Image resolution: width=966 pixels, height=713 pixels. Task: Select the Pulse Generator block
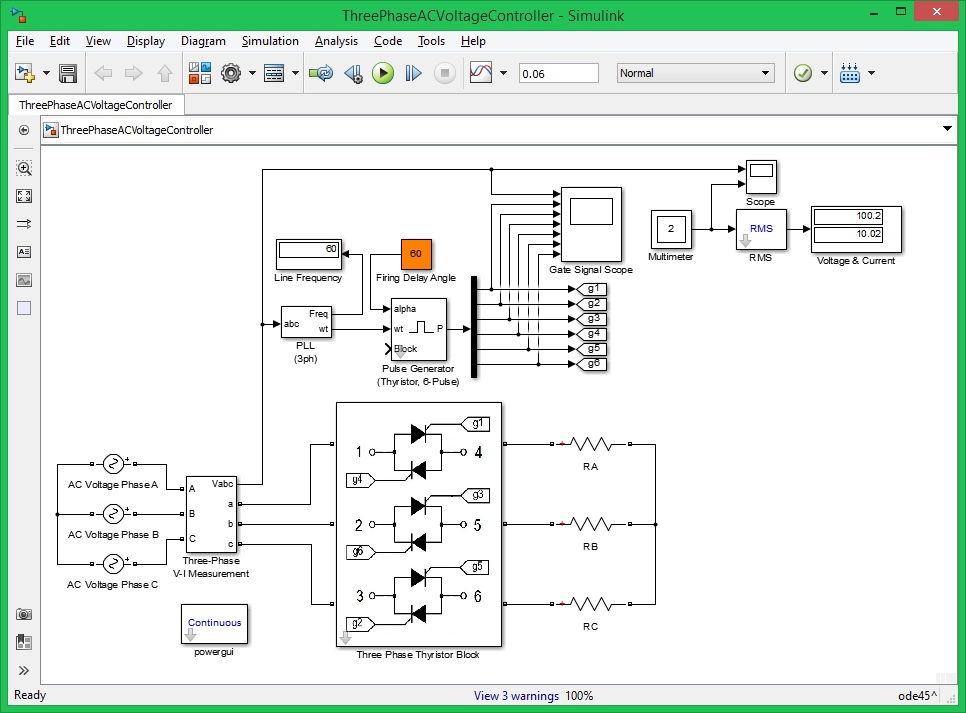pyautogui.click(x=418, y=330)
